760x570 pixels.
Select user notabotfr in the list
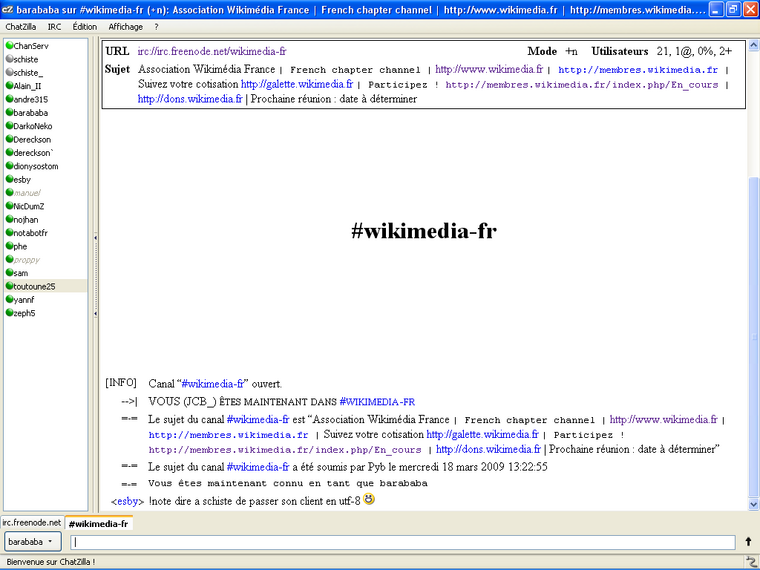point(46,233)
